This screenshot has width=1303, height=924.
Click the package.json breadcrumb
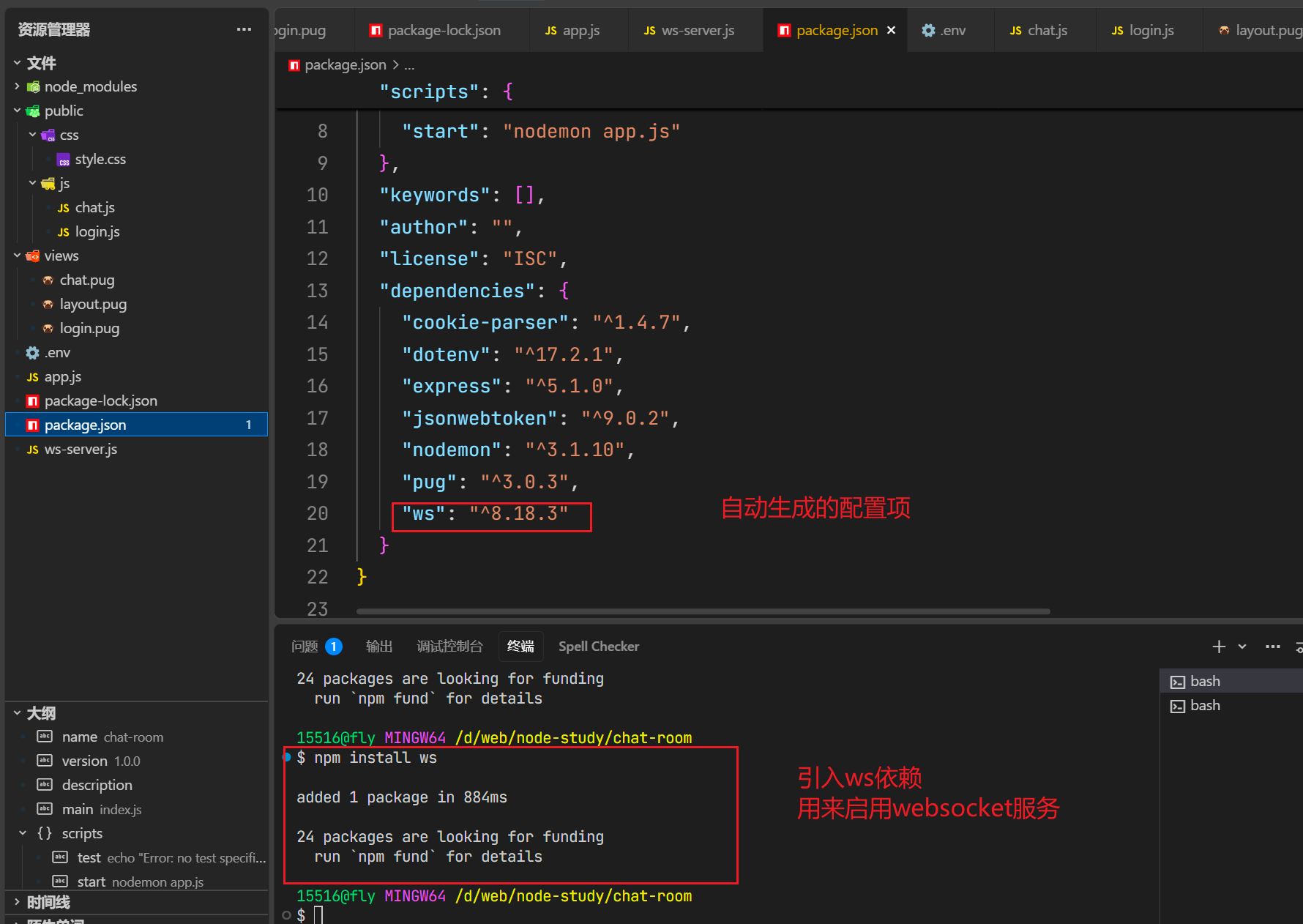[345, 65]
